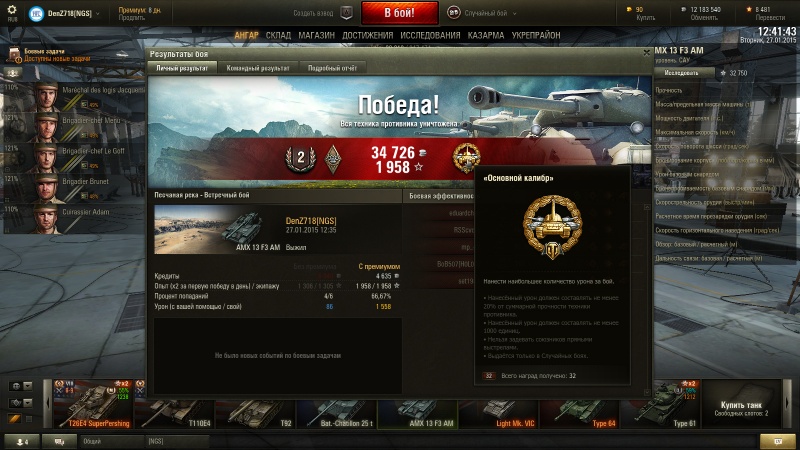Select the T26E4 SuperPershing tank thumbnail
Screen dimensions: 800x450
point(93,404)
